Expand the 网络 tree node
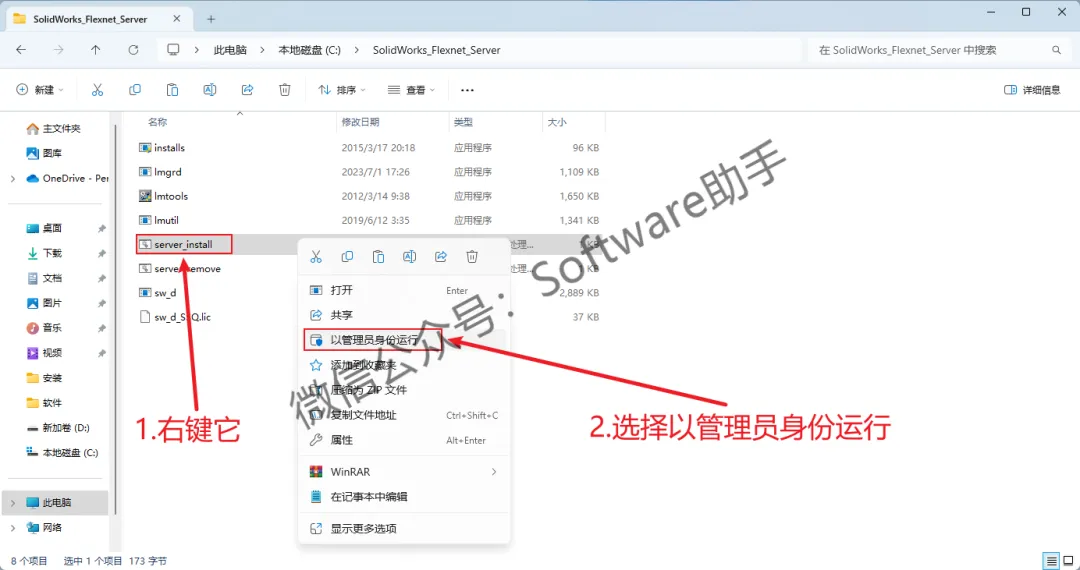Image resolution: width=1080 pixels, height=570 pixels. 13,527
